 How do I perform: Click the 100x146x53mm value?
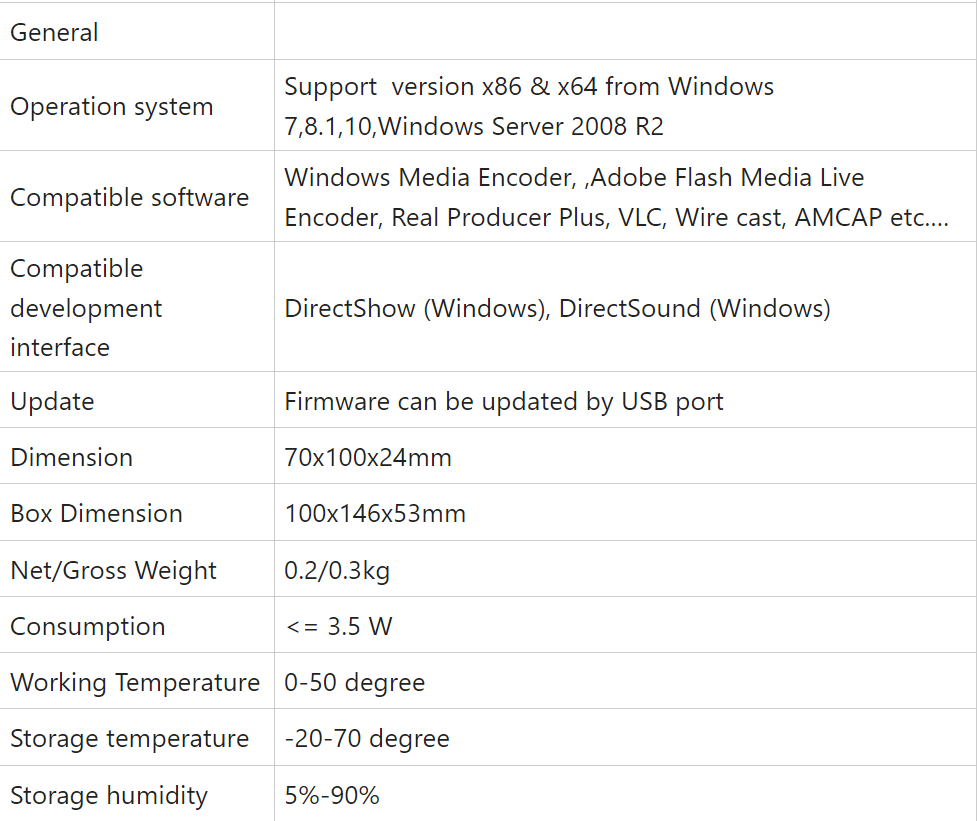click(x=375, y=513)
